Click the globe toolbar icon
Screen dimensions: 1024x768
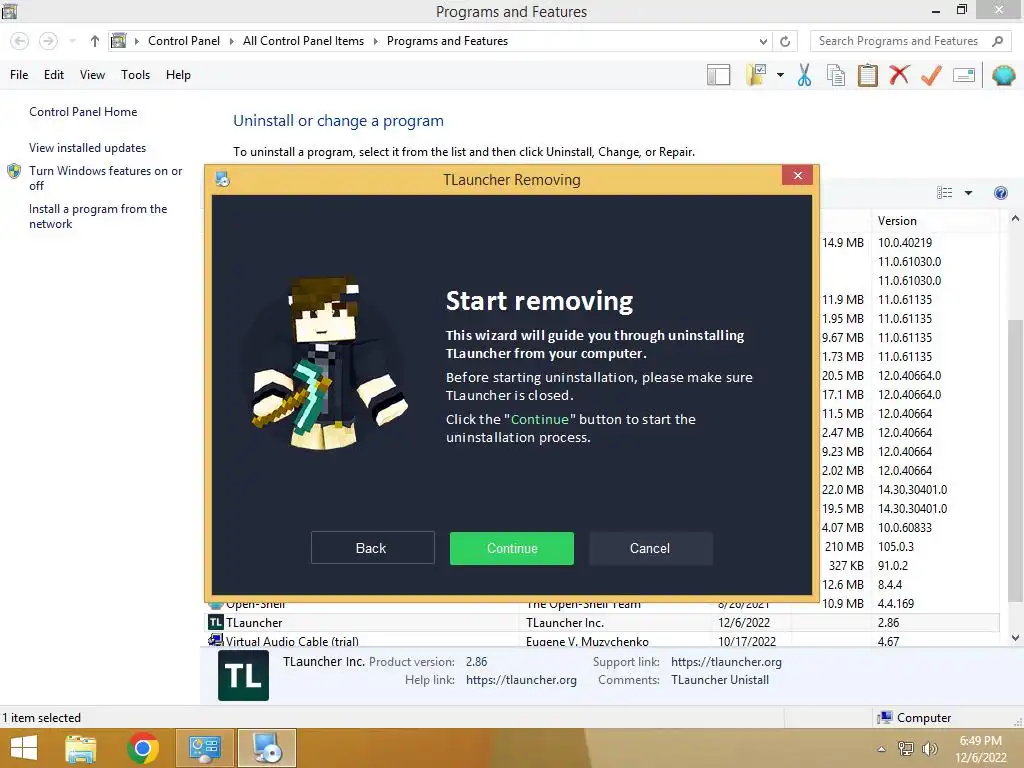click(x=1004, y=75)
